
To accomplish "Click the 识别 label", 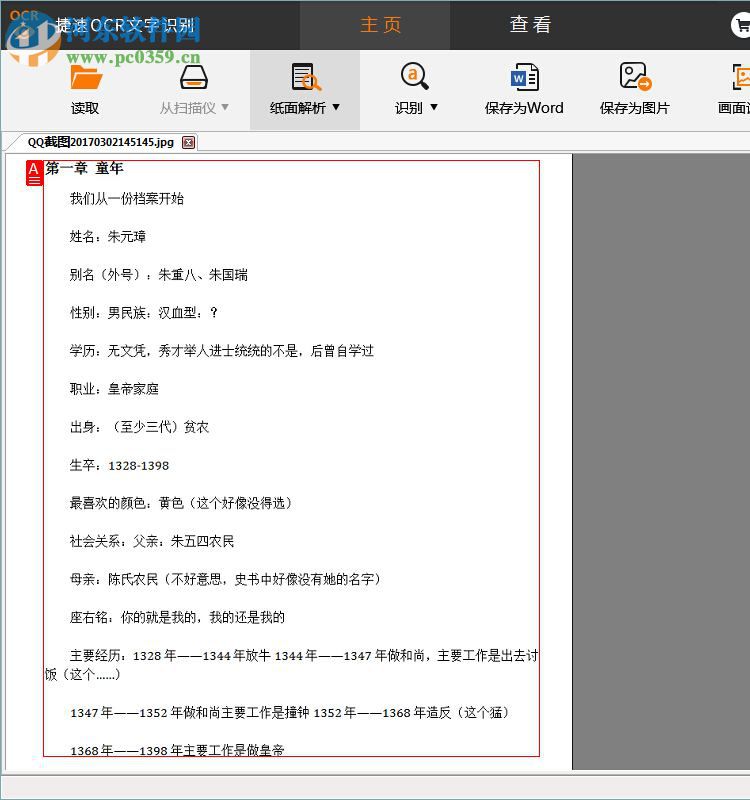I will pyautogui.click(x=409, y=108).
